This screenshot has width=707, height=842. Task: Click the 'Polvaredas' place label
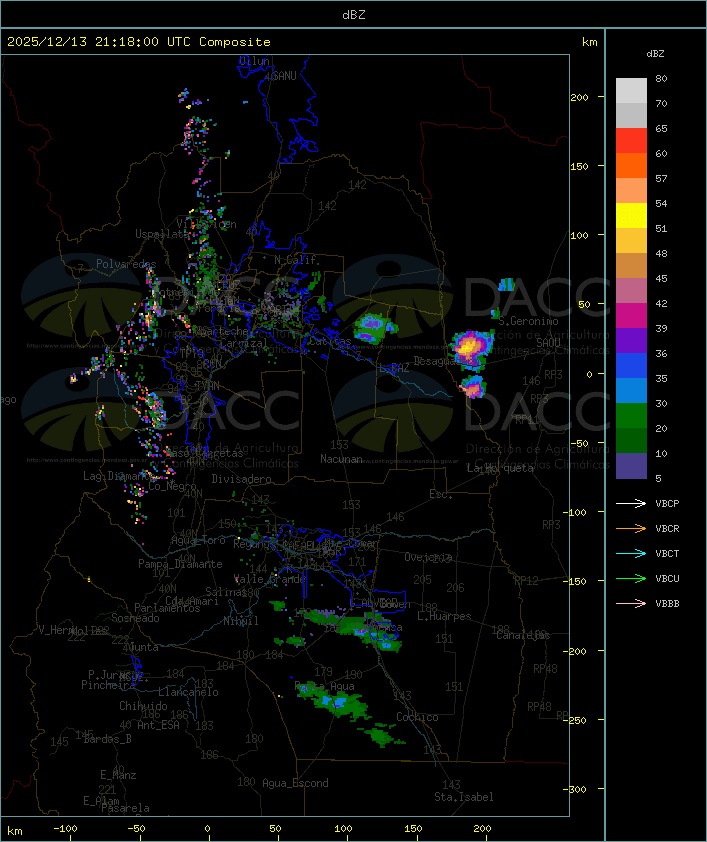126,264
